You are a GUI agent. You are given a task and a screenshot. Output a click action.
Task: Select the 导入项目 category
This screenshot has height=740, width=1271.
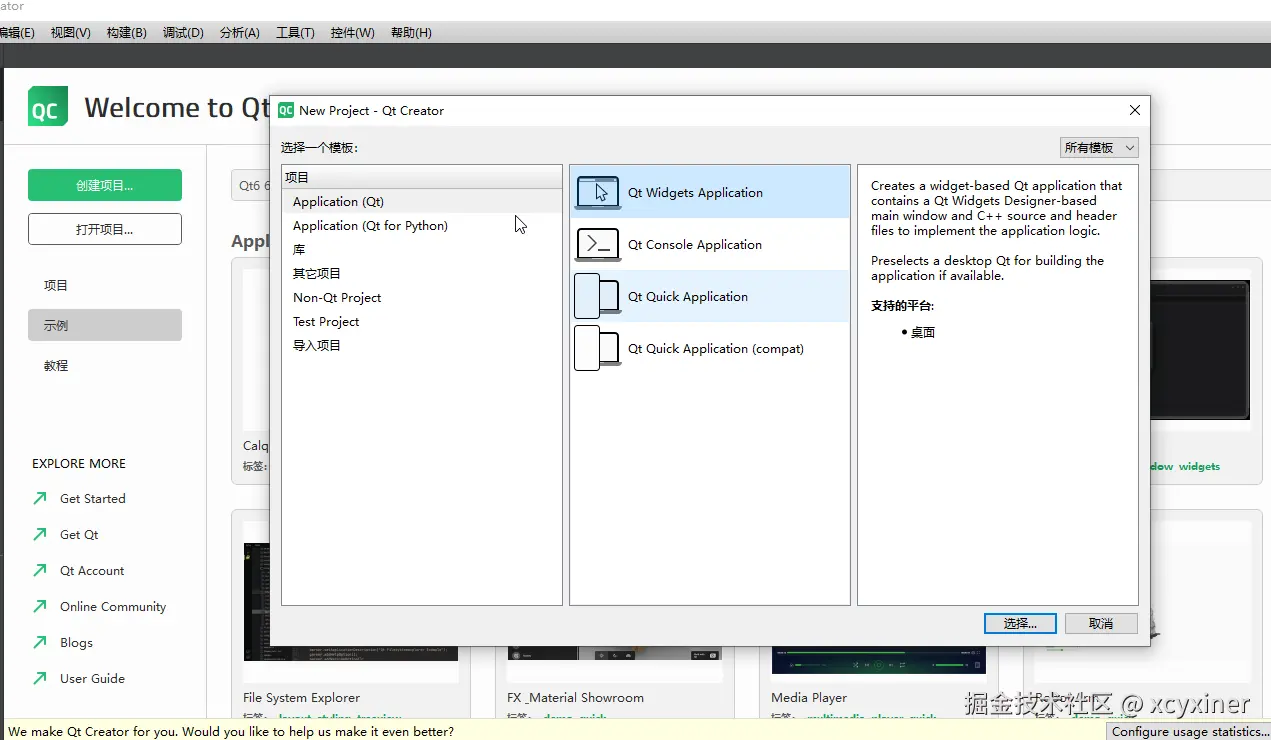[422, 345]
